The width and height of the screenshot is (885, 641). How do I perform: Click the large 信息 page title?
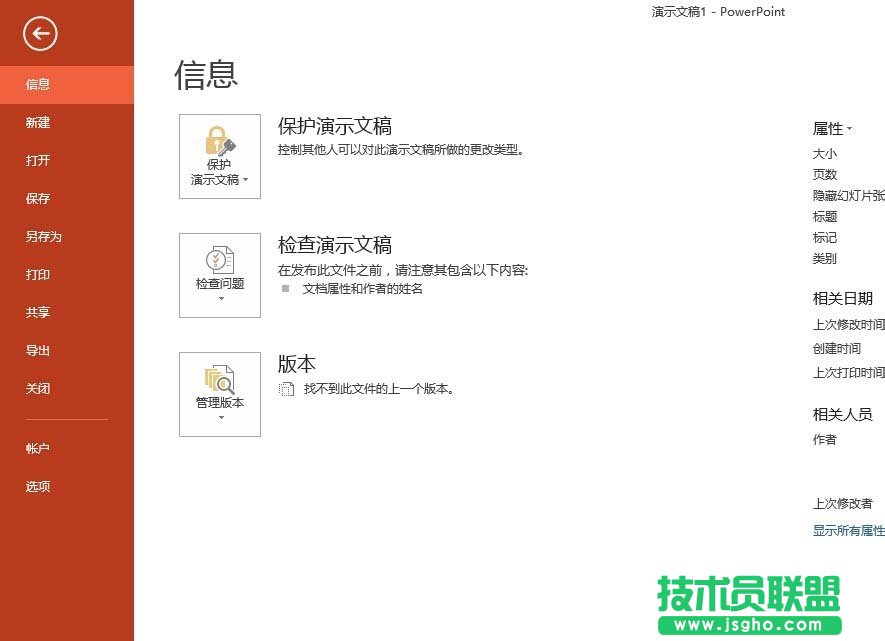(x=206, y=75)
